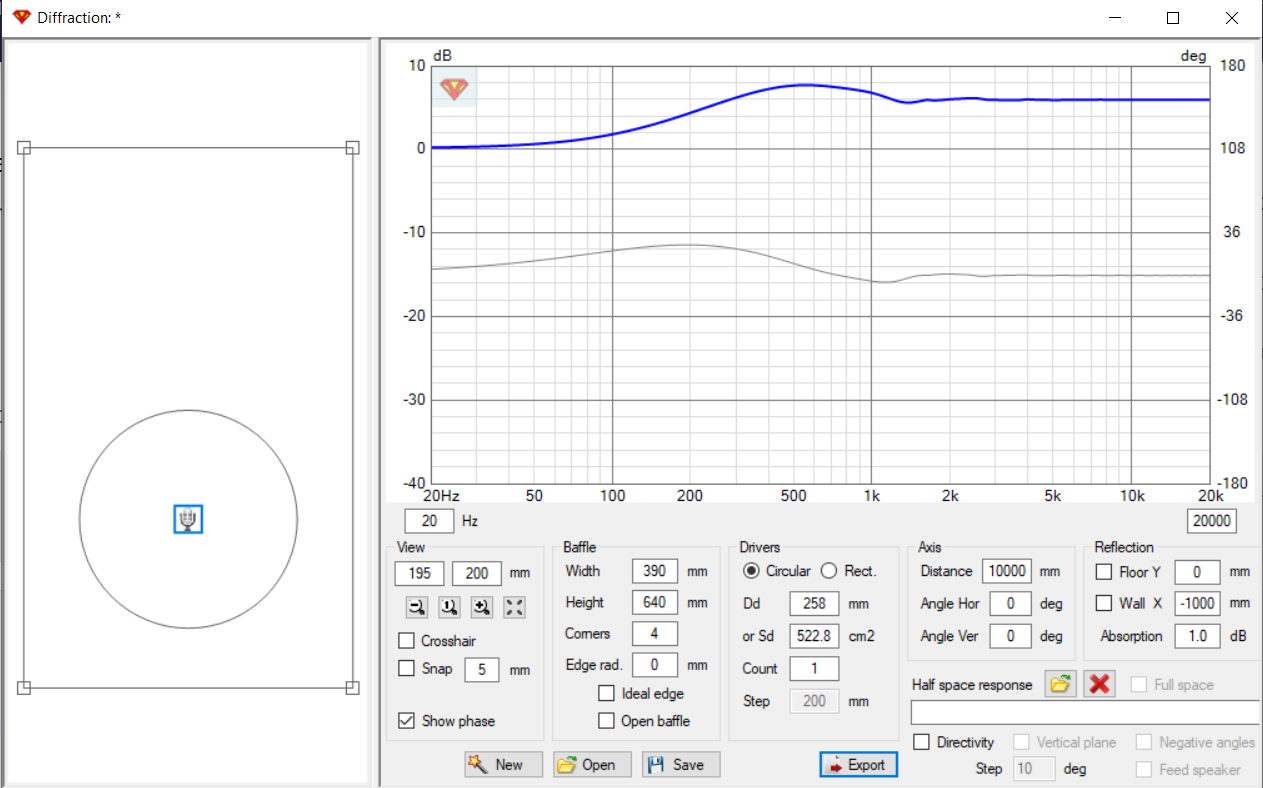This screenshot has width=1263, height=788.
Task: Edit the Absorption dB field
Action: coord(1196,636)
